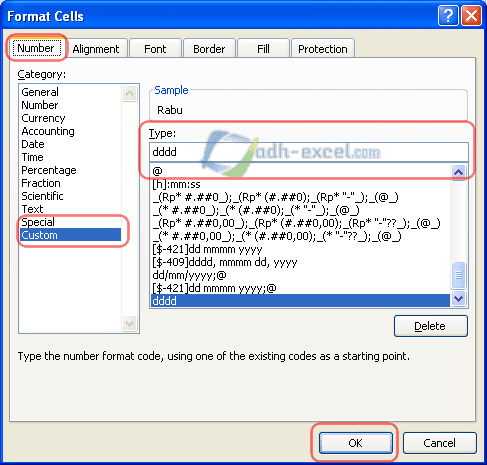Open the Font tab

click(155, 49)
